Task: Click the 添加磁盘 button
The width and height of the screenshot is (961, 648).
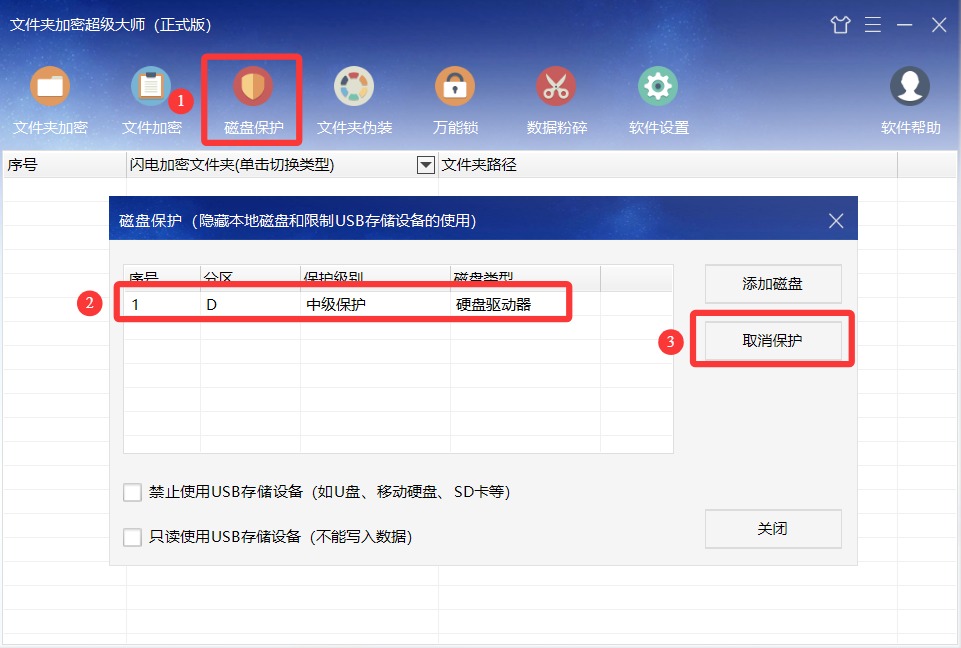Action: click(x=773, y=284)
